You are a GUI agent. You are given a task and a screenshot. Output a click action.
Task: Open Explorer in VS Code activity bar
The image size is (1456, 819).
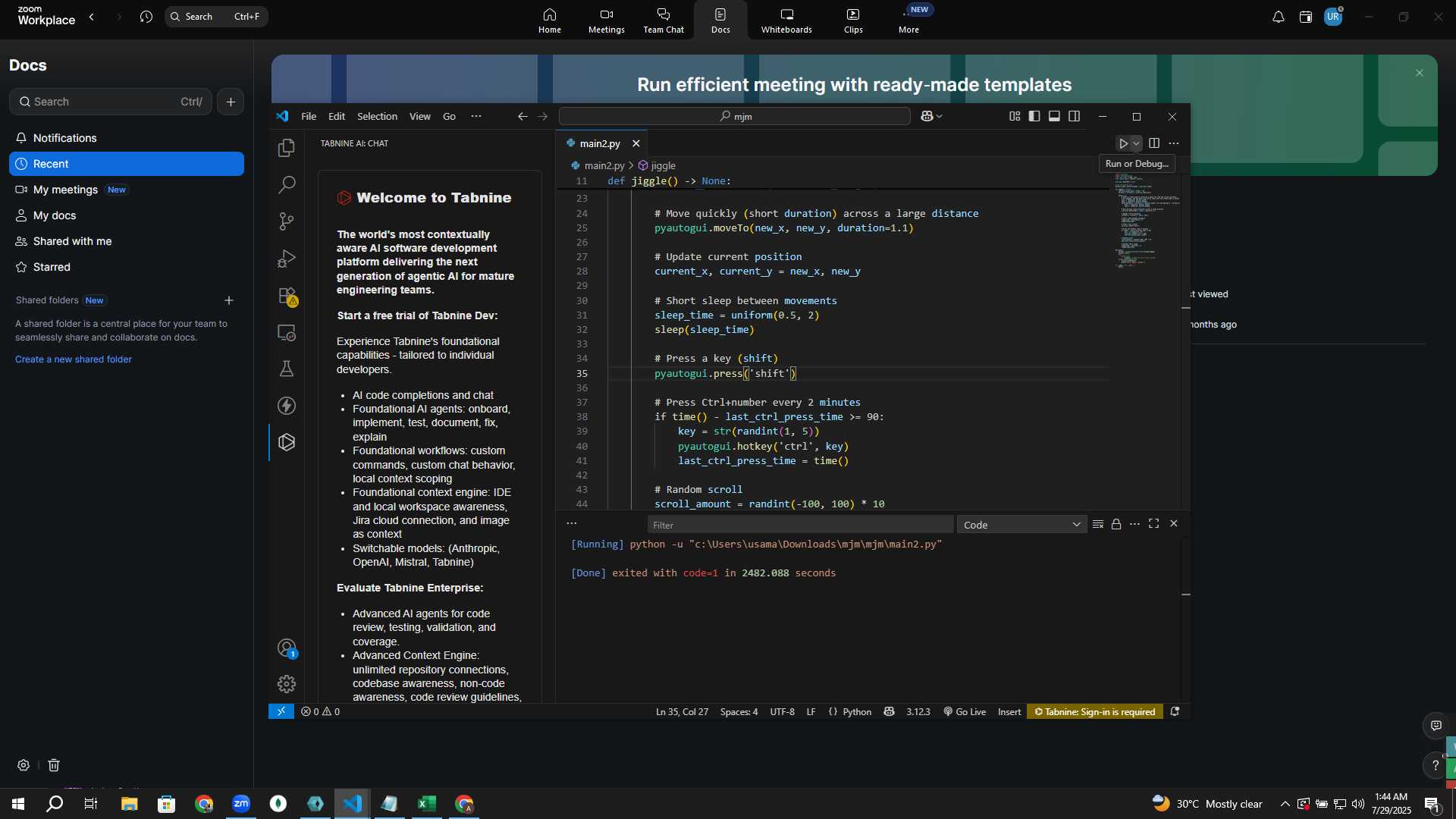[x=287, y=147]
